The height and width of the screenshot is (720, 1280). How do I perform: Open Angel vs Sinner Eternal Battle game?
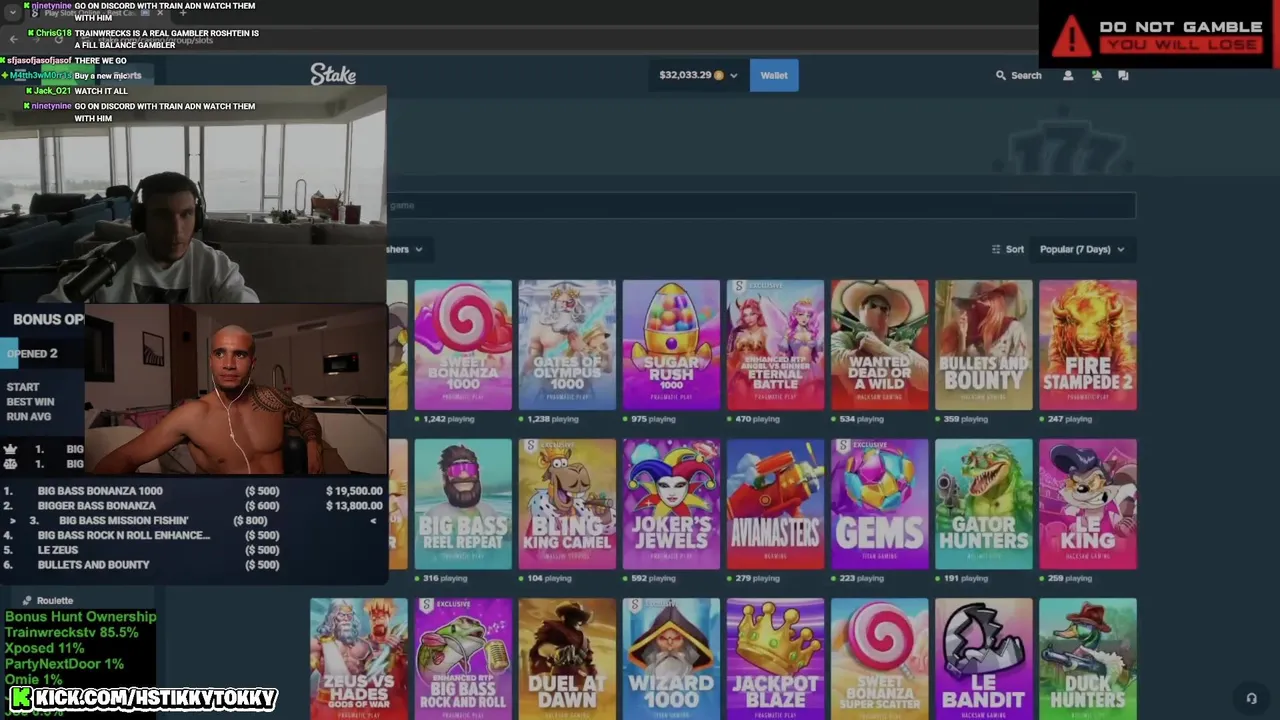(775, 345)
